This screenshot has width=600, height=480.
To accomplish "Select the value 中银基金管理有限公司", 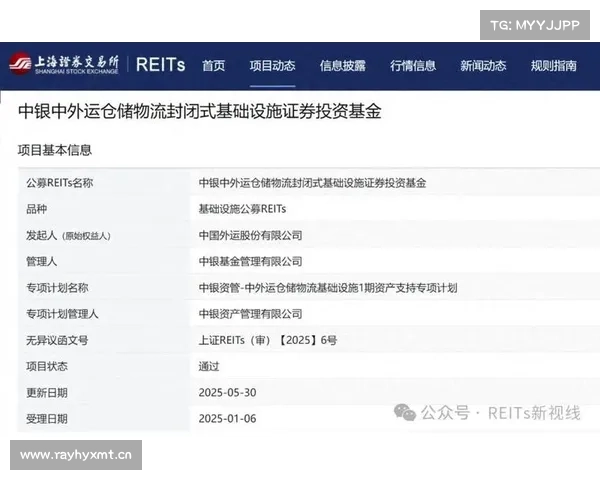I will [x=250, y=261].
